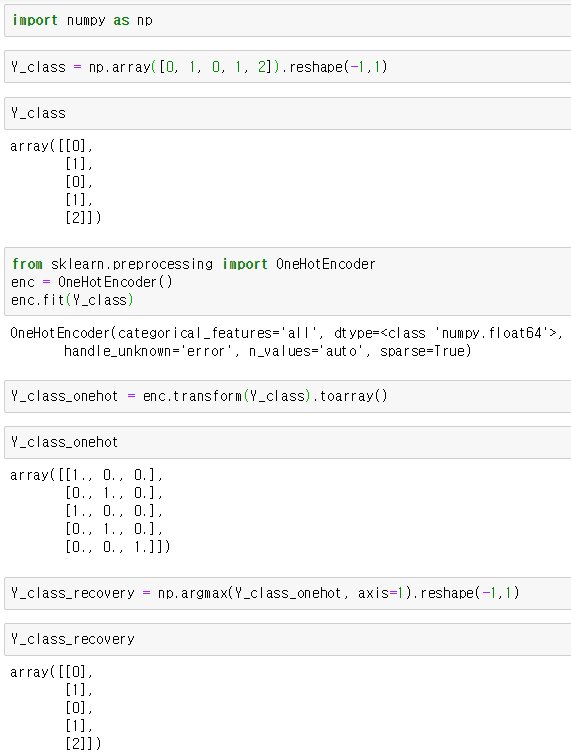Click the enc.fit(Y_class) line
The height and width of the screenshot is (756, 571).
point(72,300)
